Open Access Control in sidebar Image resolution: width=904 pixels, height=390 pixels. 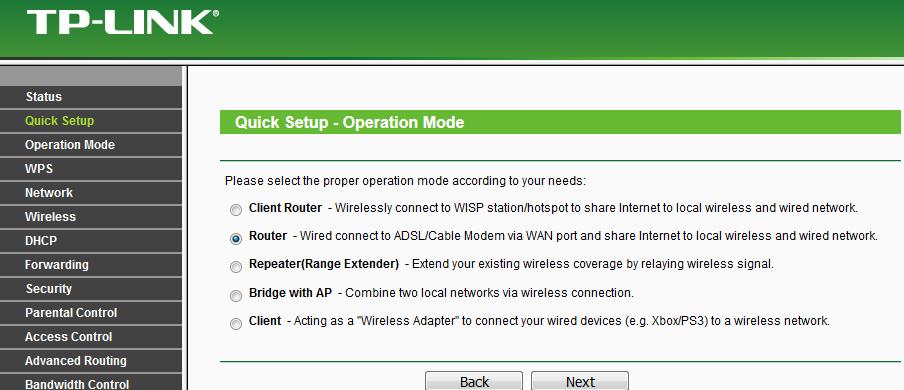coord(91,337)
